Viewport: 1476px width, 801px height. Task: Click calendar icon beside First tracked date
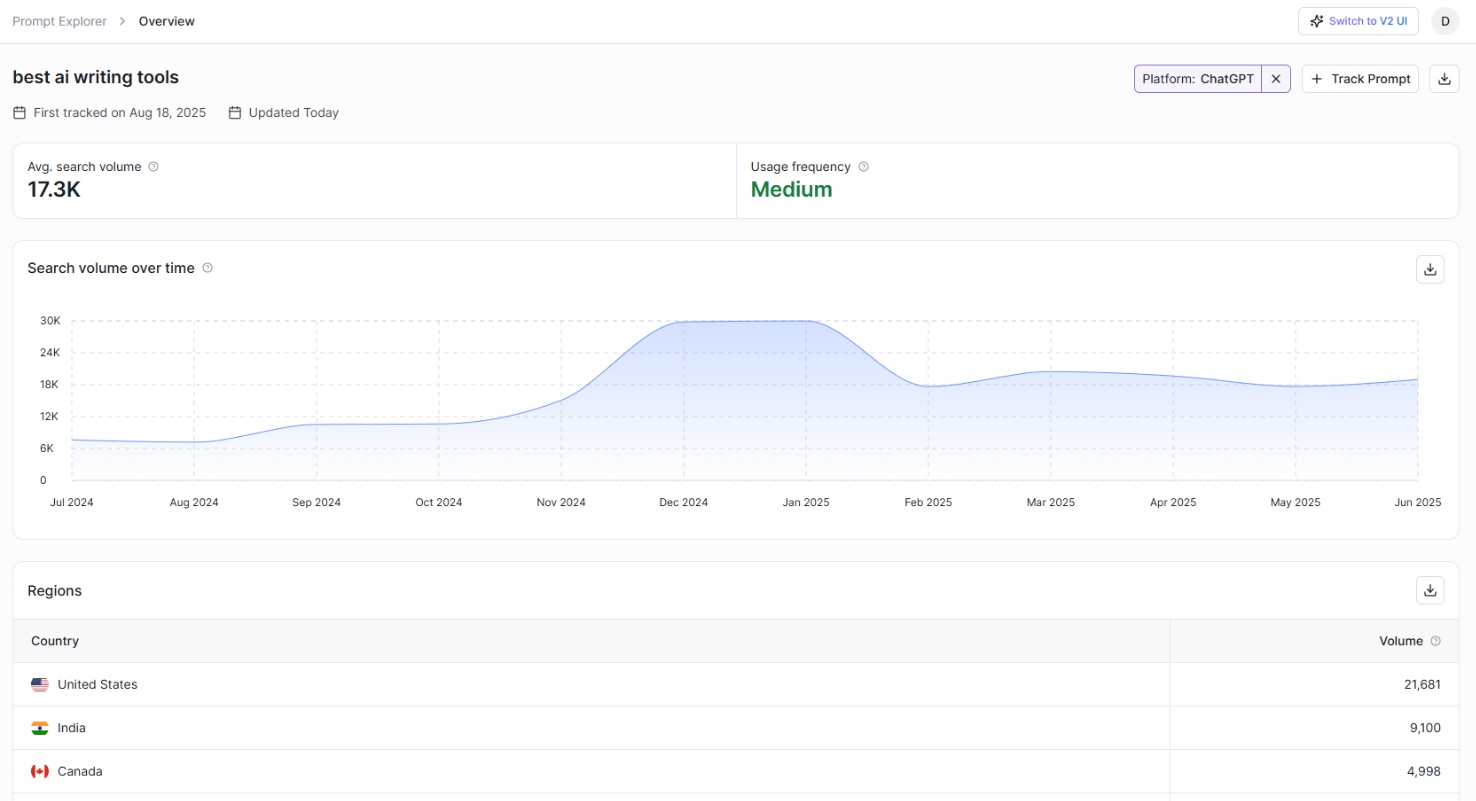pyautogui.click(x=19, y=113)
